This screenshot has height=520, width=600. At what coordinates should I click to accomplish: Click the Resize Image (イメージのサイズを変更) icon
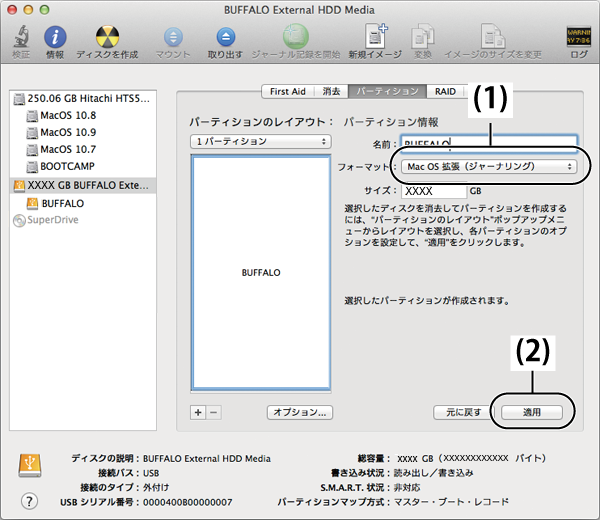coord(493,36)
